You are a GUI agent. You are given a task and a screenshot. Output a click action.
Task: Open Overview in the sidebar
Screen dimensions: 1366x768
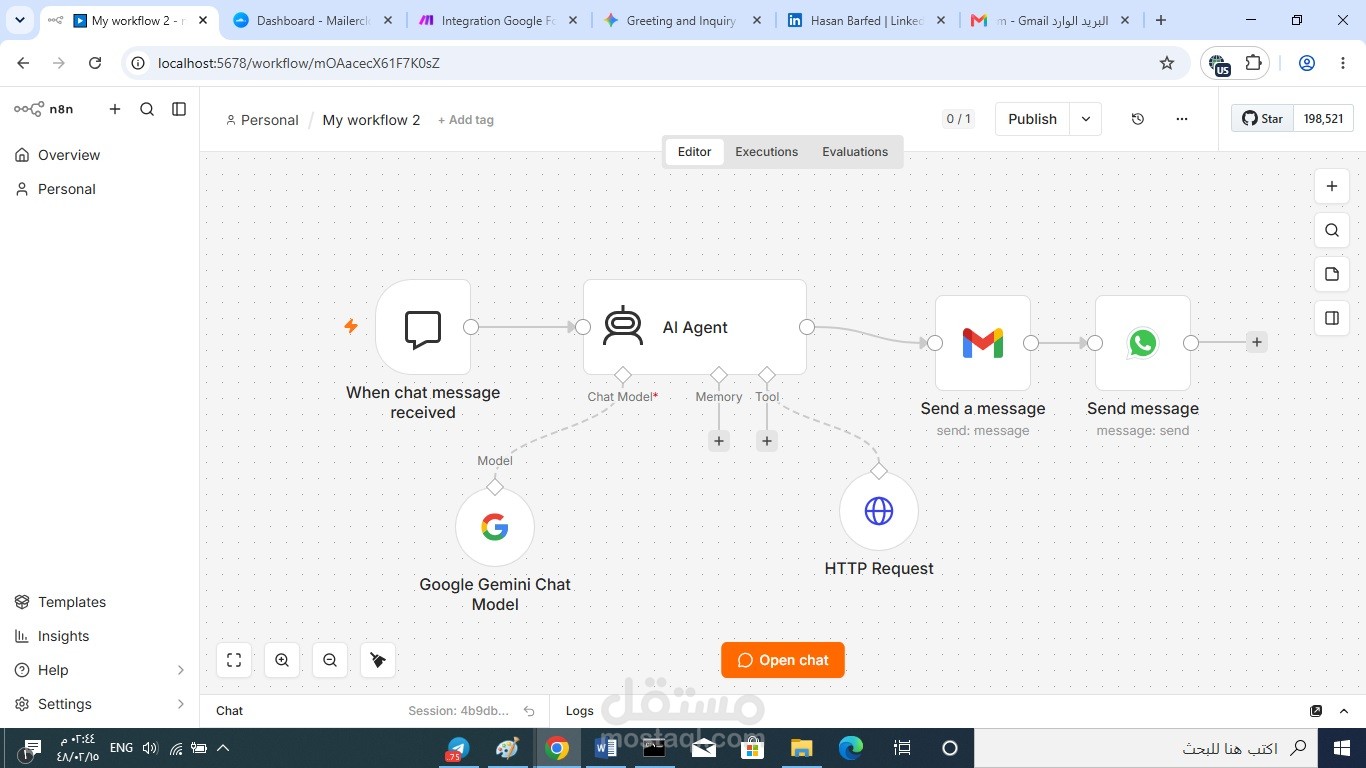[x=100, y=155]
